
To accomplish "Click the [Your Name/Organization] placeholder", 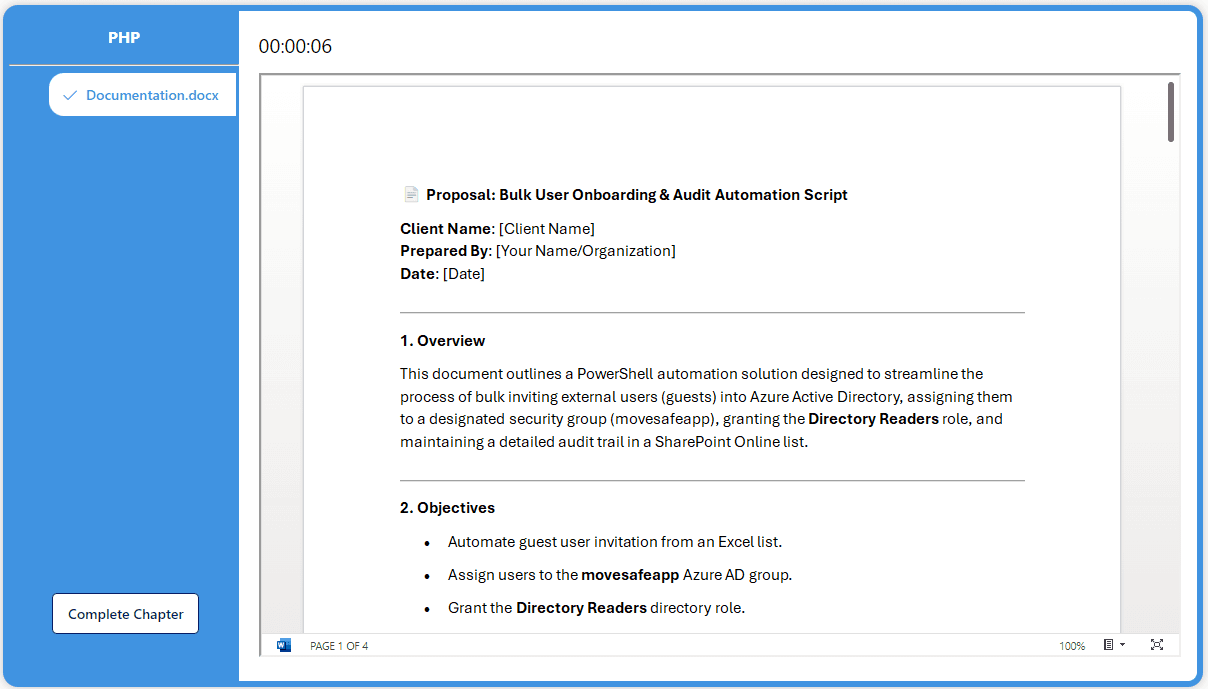I will pyautogui.click(x=586, y=251).
